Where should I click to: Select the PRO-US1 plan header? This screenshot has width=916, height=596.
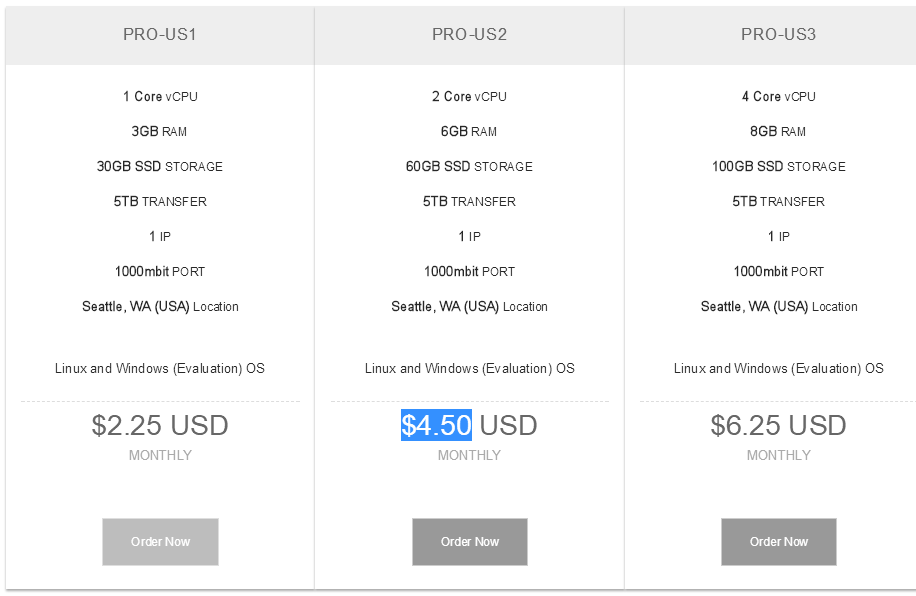(x=159, y=34)
